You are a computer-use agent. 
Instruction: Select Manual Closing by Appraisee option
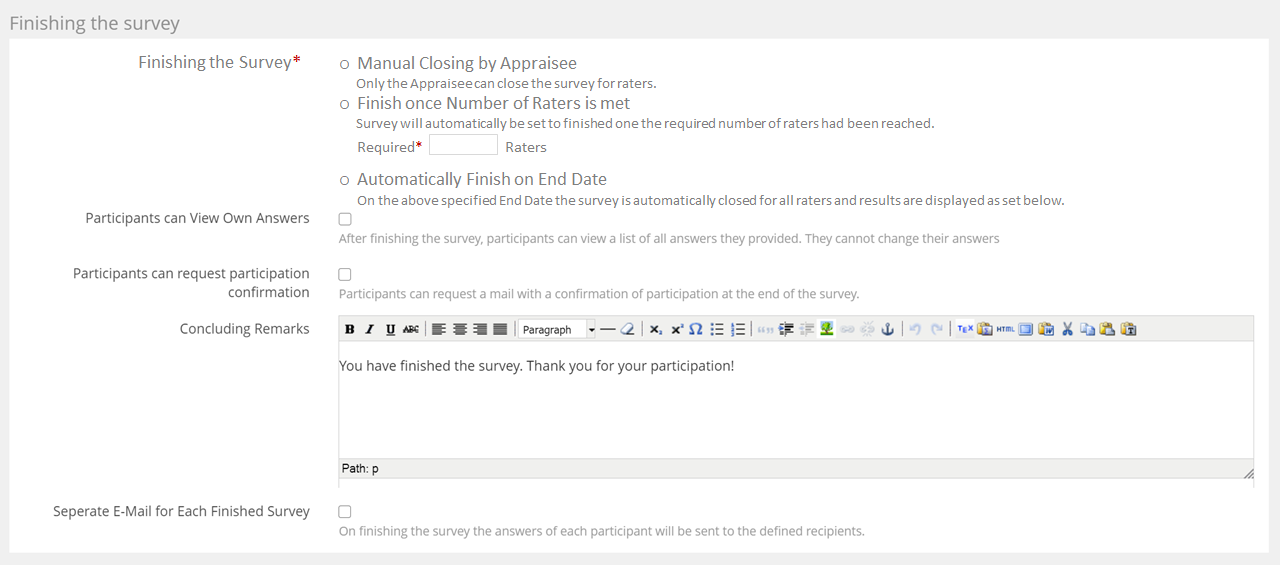click(x=345, y=64)
